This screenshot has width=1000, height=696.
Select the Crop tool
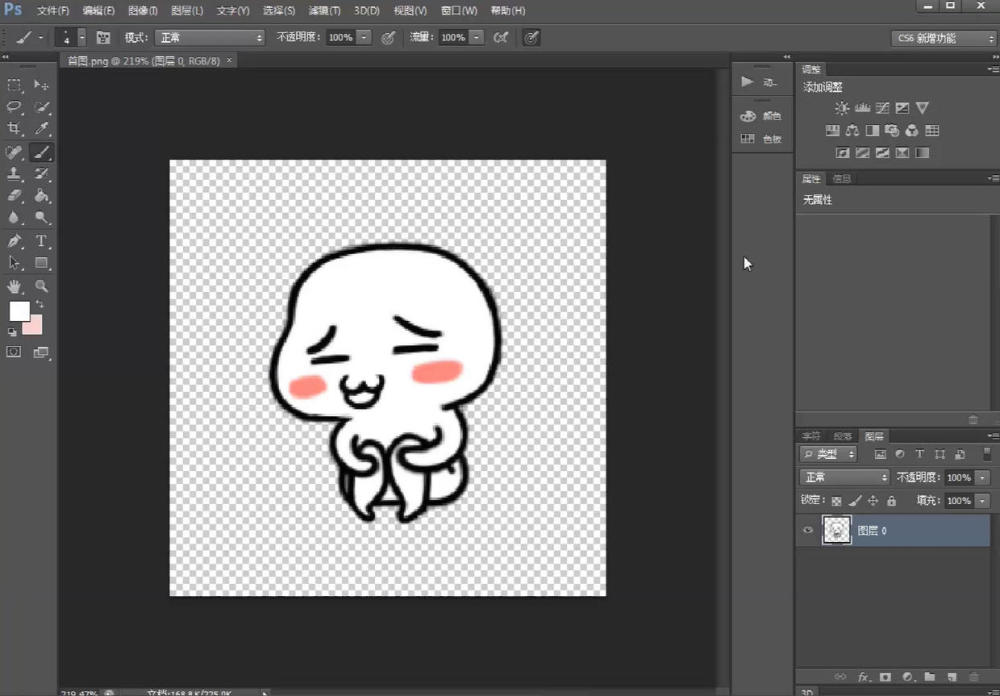pyautogui.click(x=14, y=128)
